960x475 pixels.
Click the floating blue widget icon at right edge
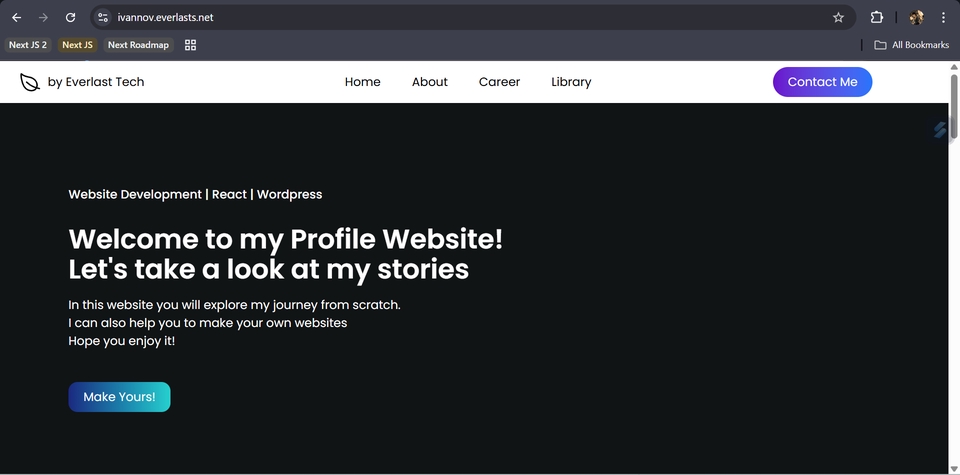click(941, 130)
